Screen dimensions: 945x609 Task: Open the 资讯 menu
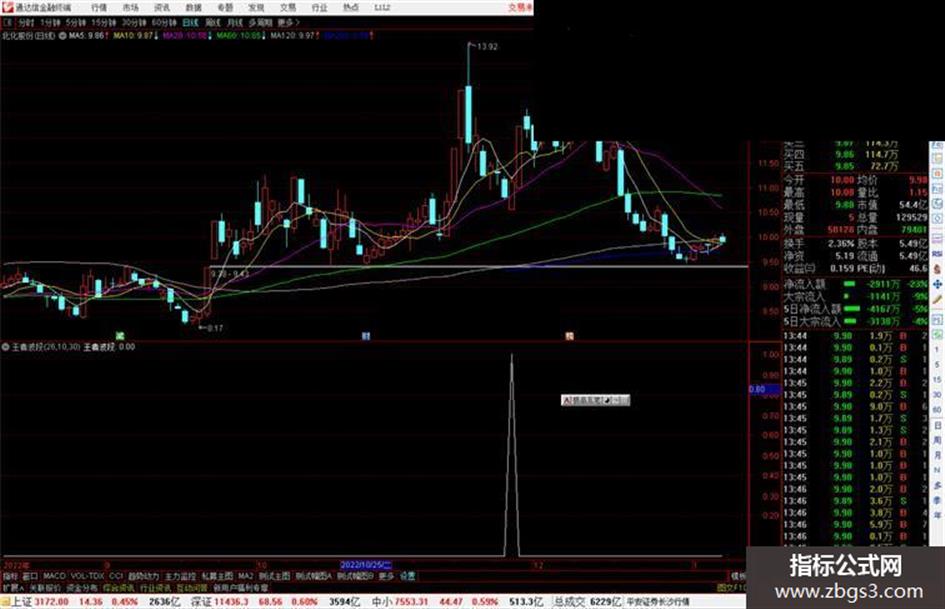[x=162, y=8]
